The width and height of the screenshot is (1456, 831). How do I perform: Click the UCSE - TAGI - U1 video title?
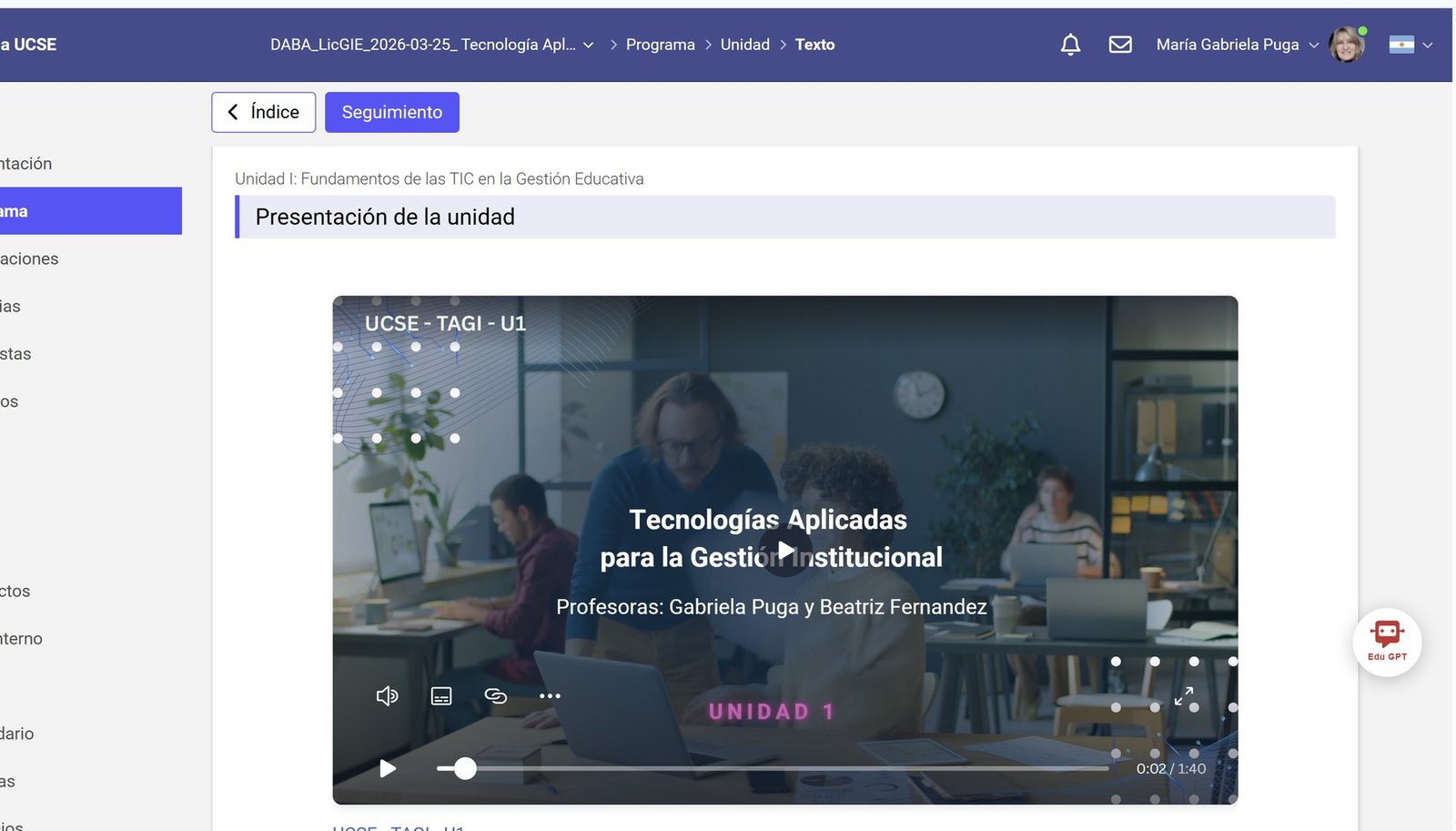(x=445, y=323)
